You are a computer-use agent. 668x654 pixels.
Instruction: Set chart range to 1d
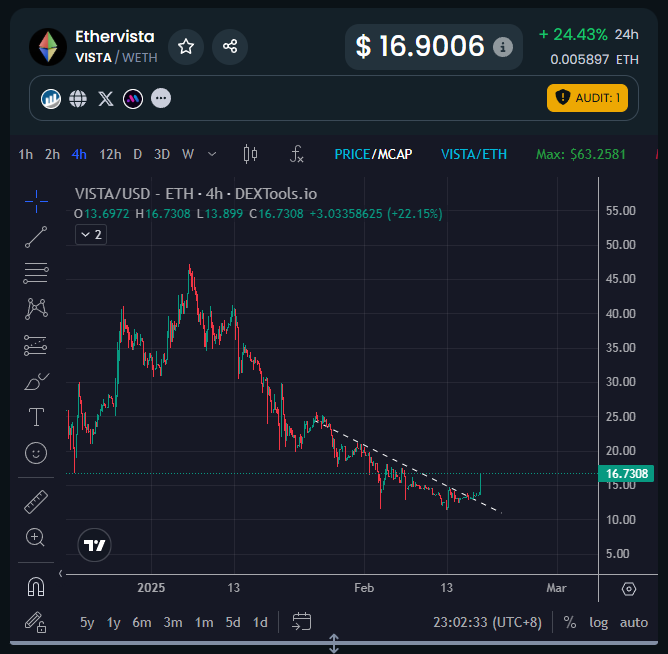tap(260, 622)
